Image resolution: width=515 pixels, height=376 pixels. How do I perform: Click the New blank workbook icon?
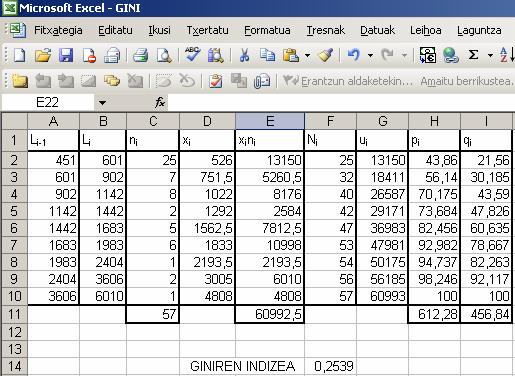click(x=19, y=55)
